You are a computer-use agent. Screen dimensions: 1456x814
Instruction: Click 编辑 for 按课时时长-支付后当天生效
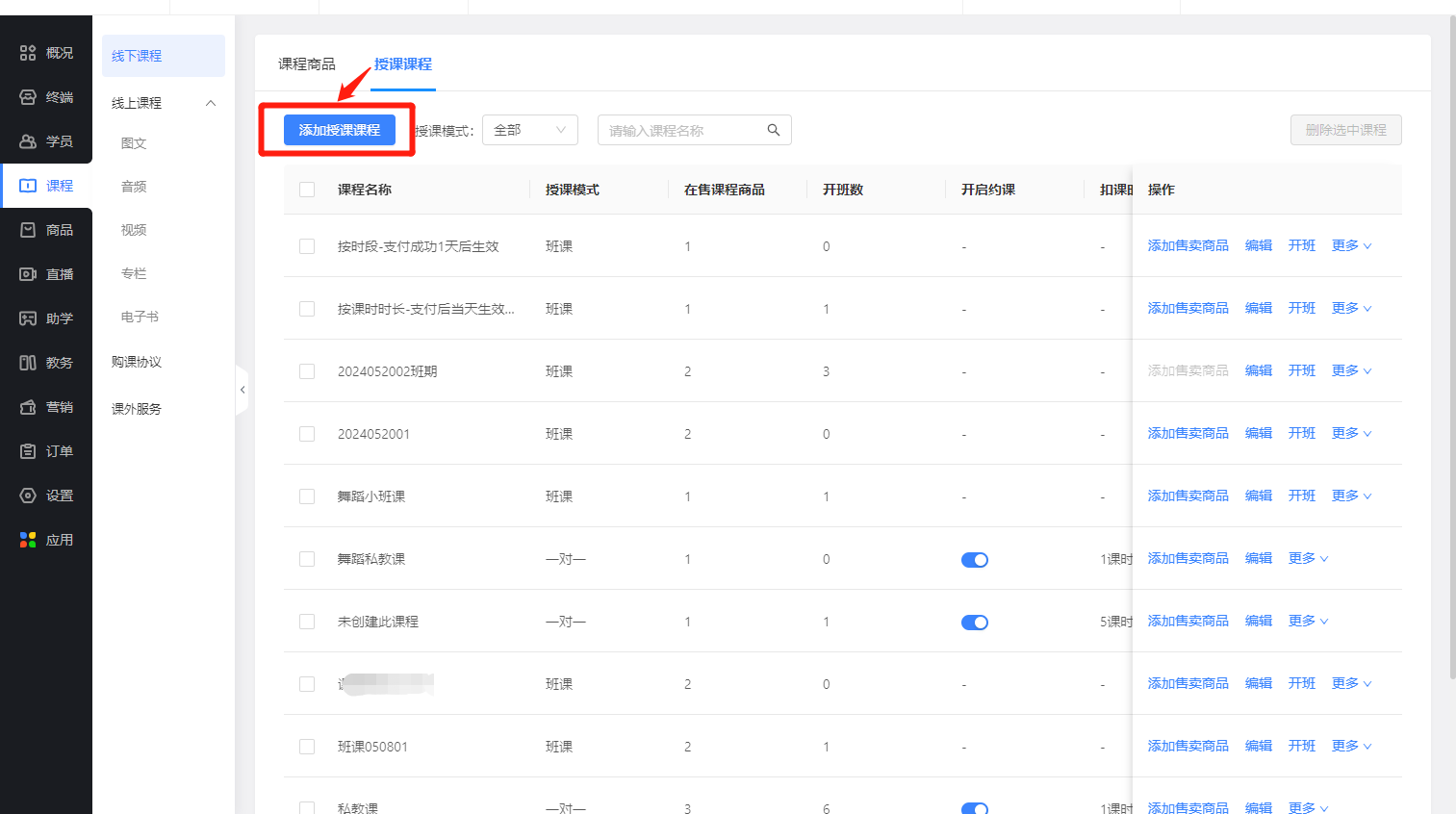(x=1259, y=308)
